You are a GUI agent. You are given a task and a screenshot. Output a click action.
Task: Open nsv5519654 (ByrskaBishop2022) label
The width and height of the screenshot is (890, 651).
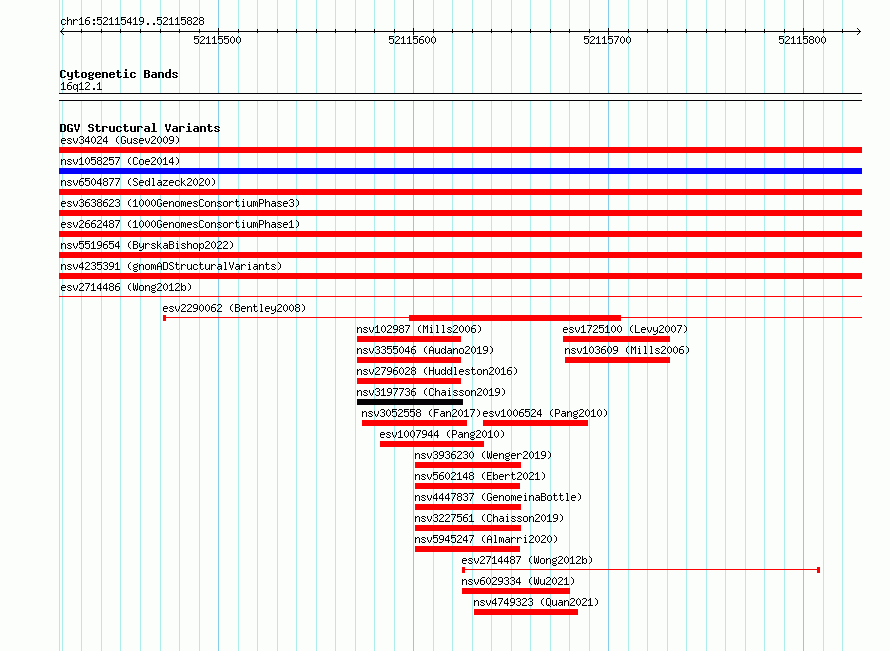pyautogui.click(x=147, y=245)
